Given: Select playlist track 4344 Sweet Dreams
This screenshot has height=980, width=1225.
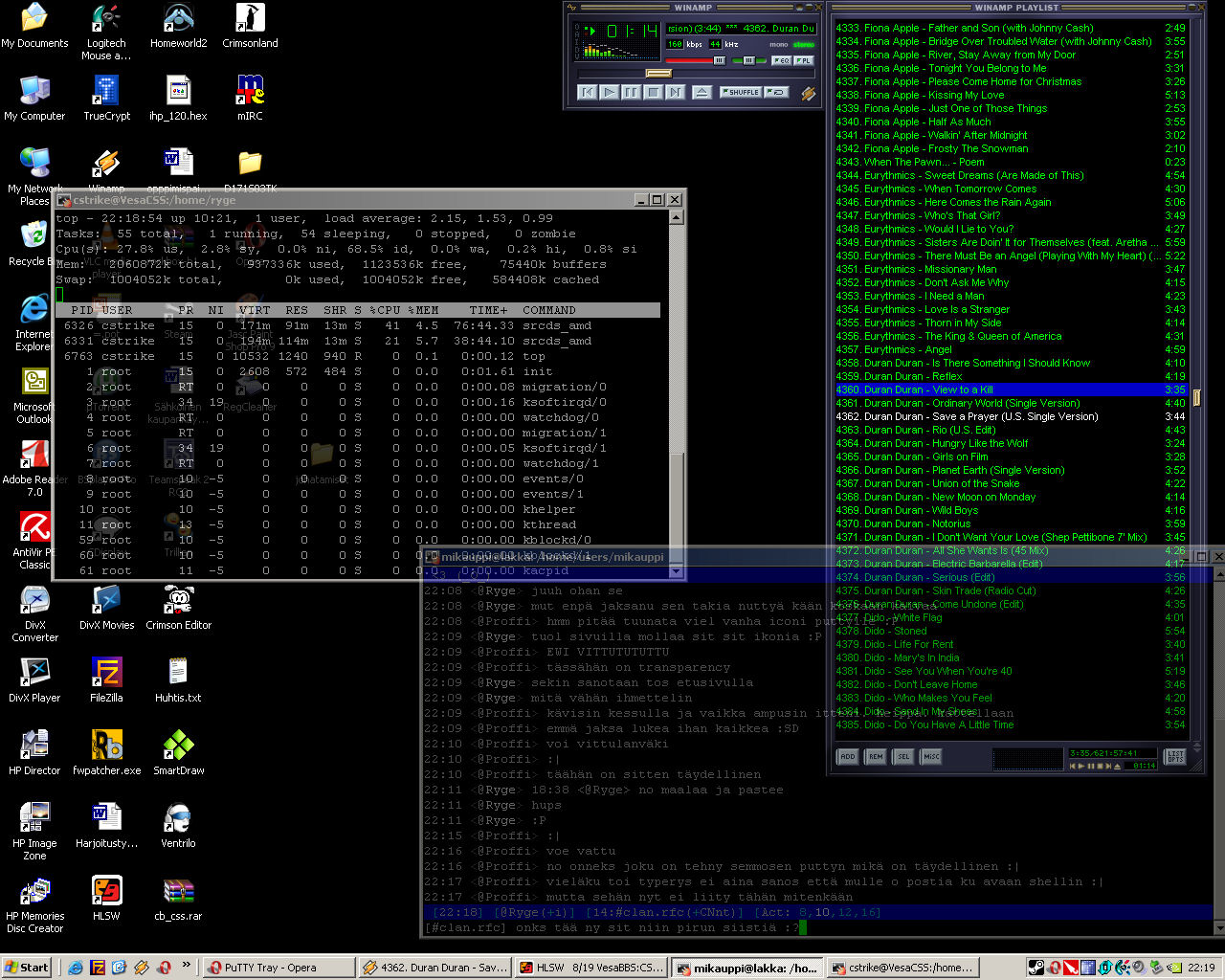Looking at the screenshot, I should (1010, 175).
